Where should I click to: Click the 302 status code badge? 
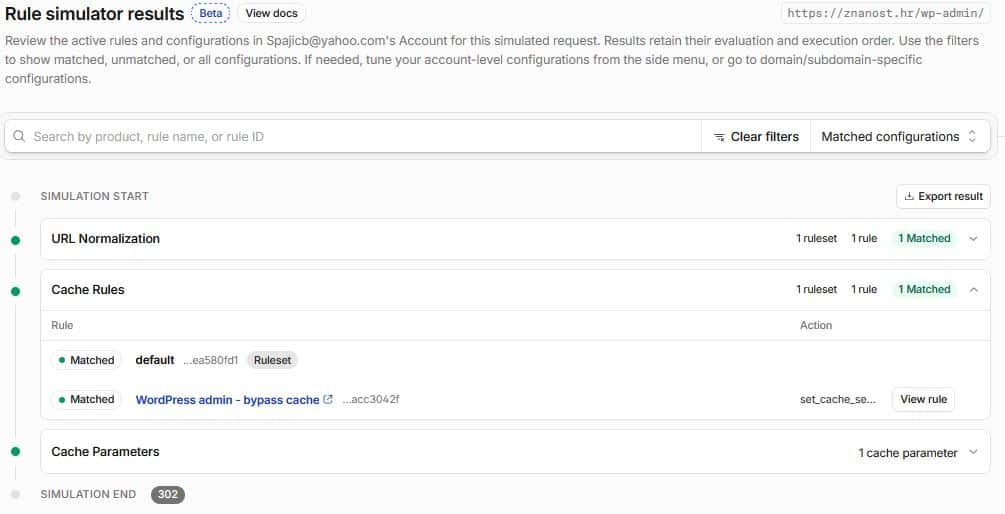click(168, 494)
